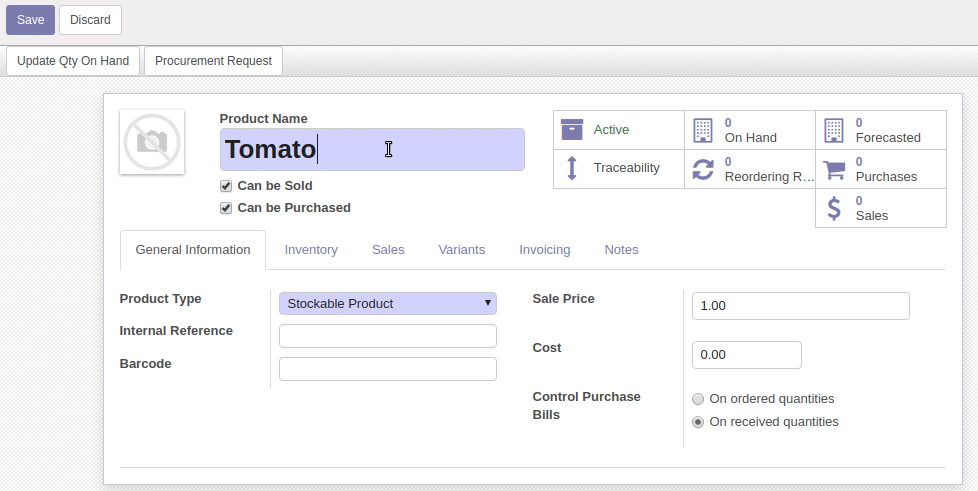Click the Barcode input field
Viewport: 978px width, 491px height.
click(x=387, y=369)
